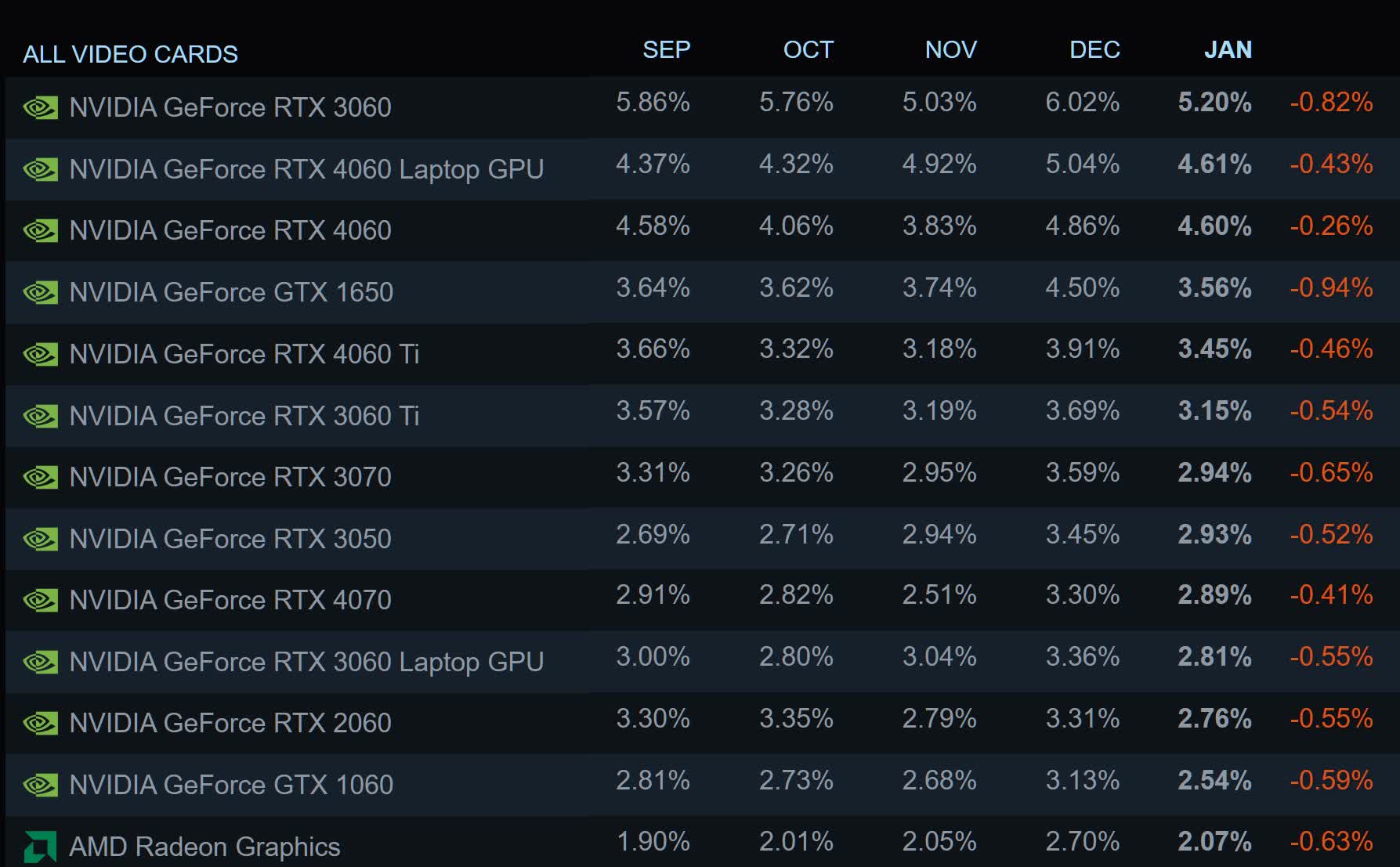
Task: Select the JAN column header
Action: click(1228, 49)
